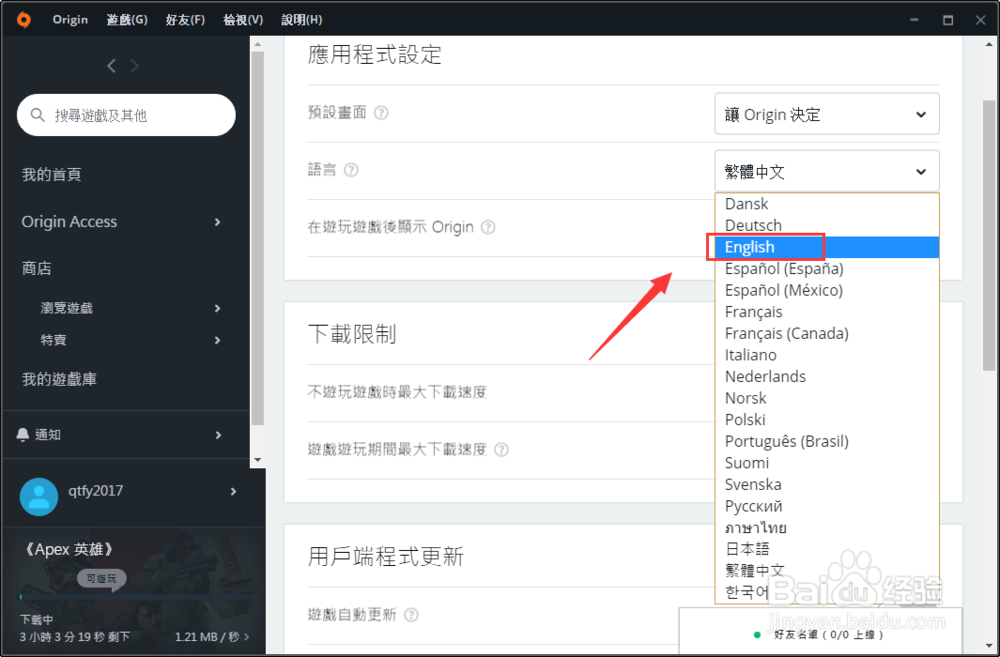Open the 預設畫面 dropdown (讓 Origin 決定)
Image resolution: width=1000 pixels, height=657 pixels.
(x=827, y=114)
